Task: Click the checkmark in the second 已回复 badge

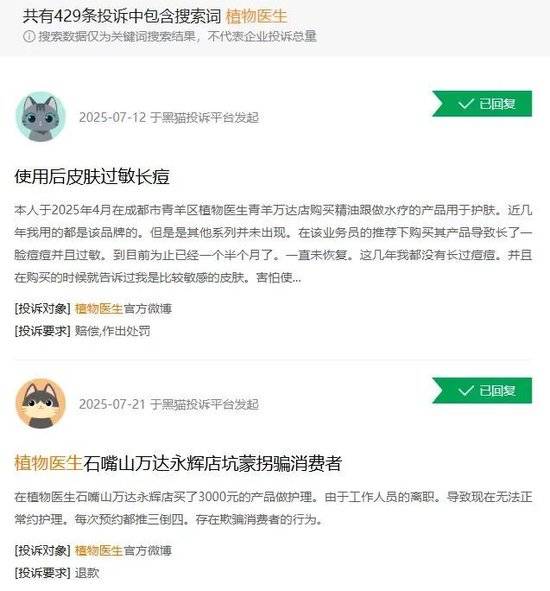Action: (x=466, y=390)
